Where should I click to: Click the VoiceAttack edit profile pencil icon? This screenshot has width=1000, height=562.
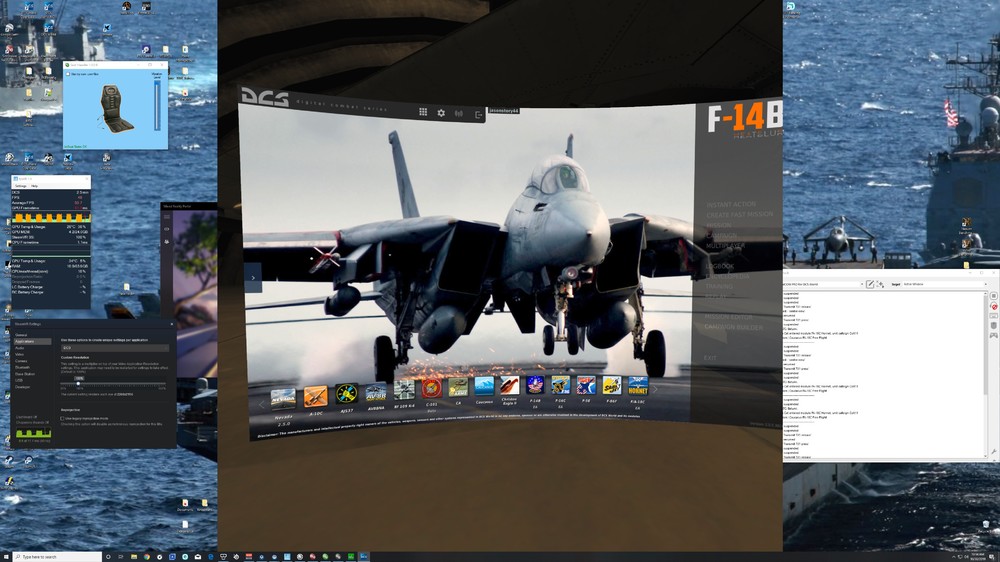[869, 284]
